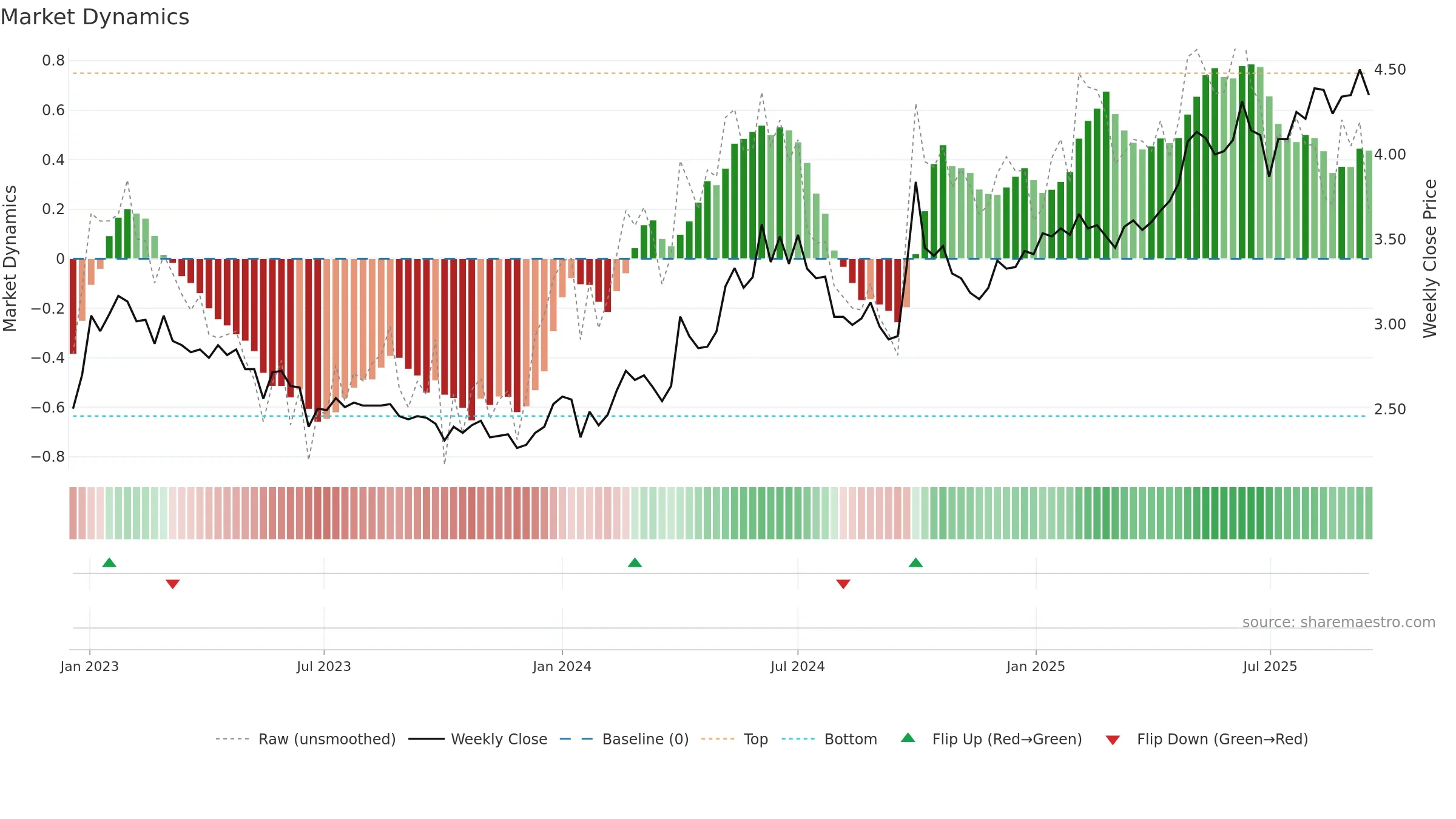
Task: Click the Weekly Close Price axis title
Action: 1431,258
